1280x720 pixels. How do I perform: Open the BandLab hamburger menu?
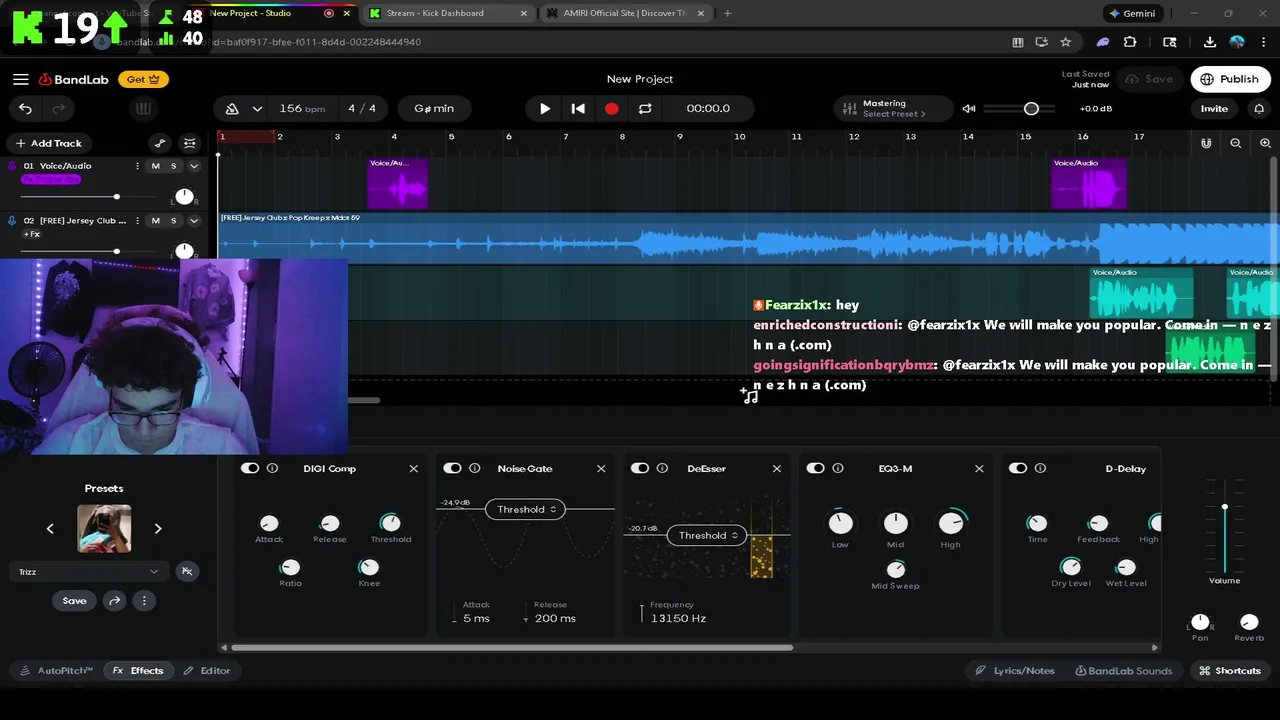pyautogui.click(x=20, y=79)
